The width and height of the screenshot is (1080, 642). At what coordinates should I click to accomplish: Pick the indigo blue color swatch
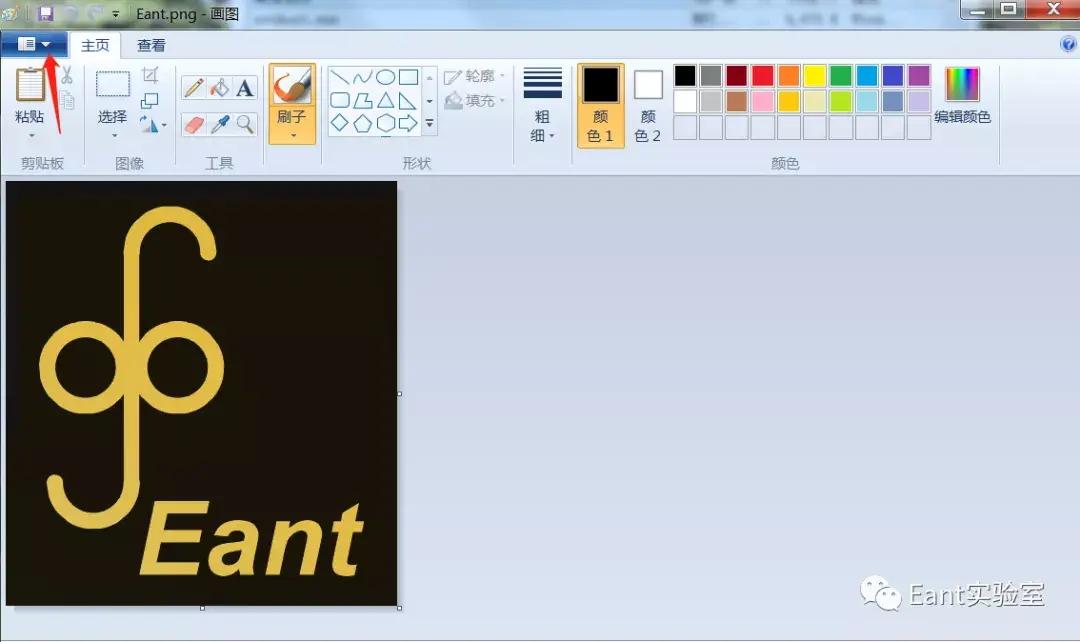pos(893,76)
